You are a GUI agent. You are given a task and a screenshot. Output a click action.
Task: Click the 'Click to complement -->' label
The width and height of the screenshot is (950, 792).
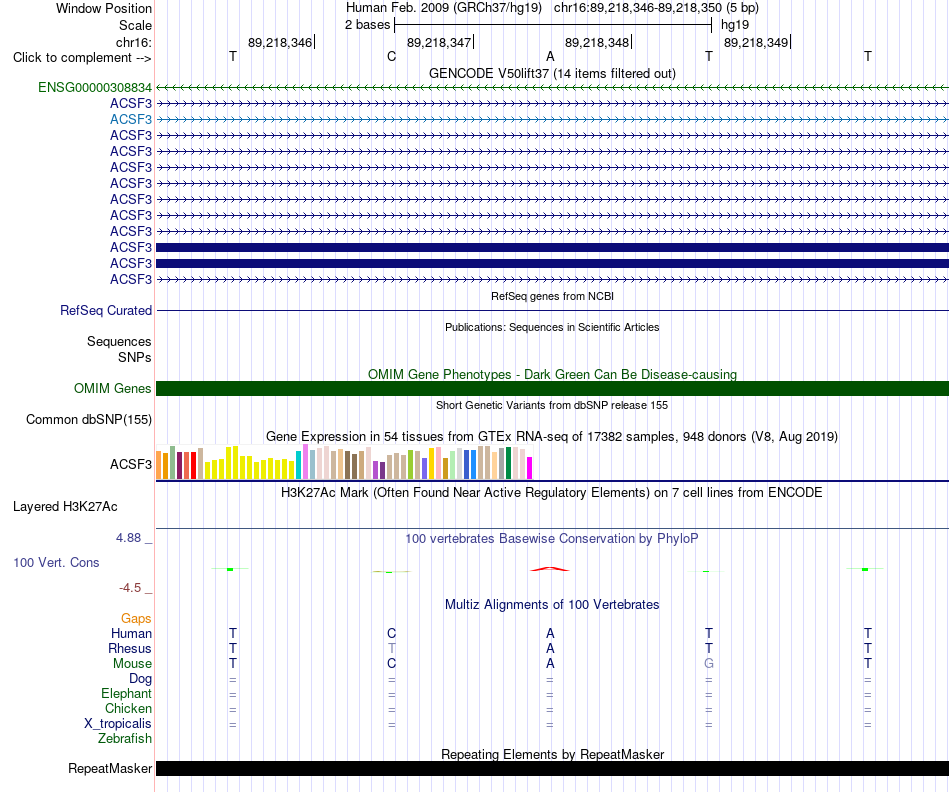pos(82,58)
